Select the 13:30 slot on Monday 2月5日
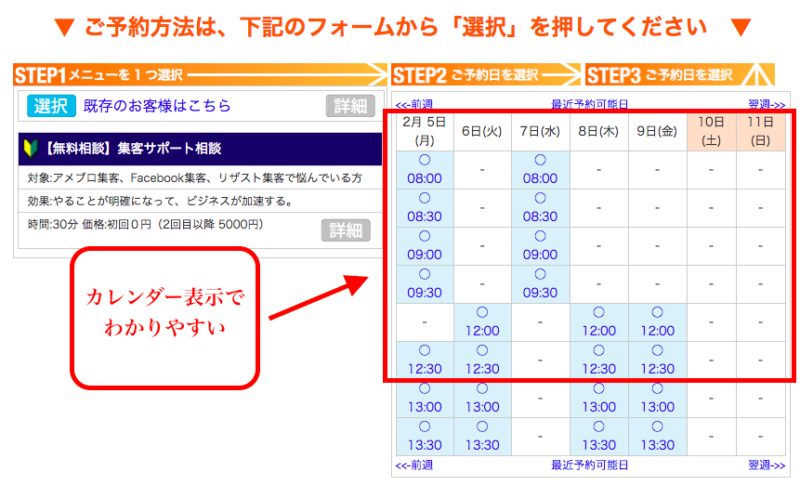800x485 pixels. pyautogui.click(x=424, y=437)
